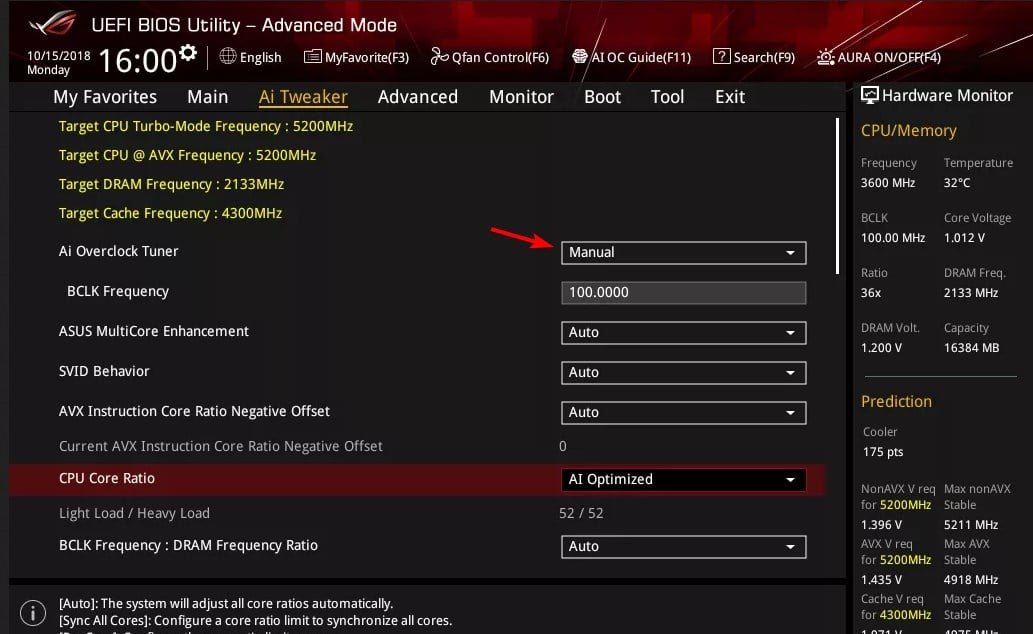Click Target DRAM Frequency : 2133MHz text
The height and width of the screenshot is (634, 1033).
click(171, 184)
